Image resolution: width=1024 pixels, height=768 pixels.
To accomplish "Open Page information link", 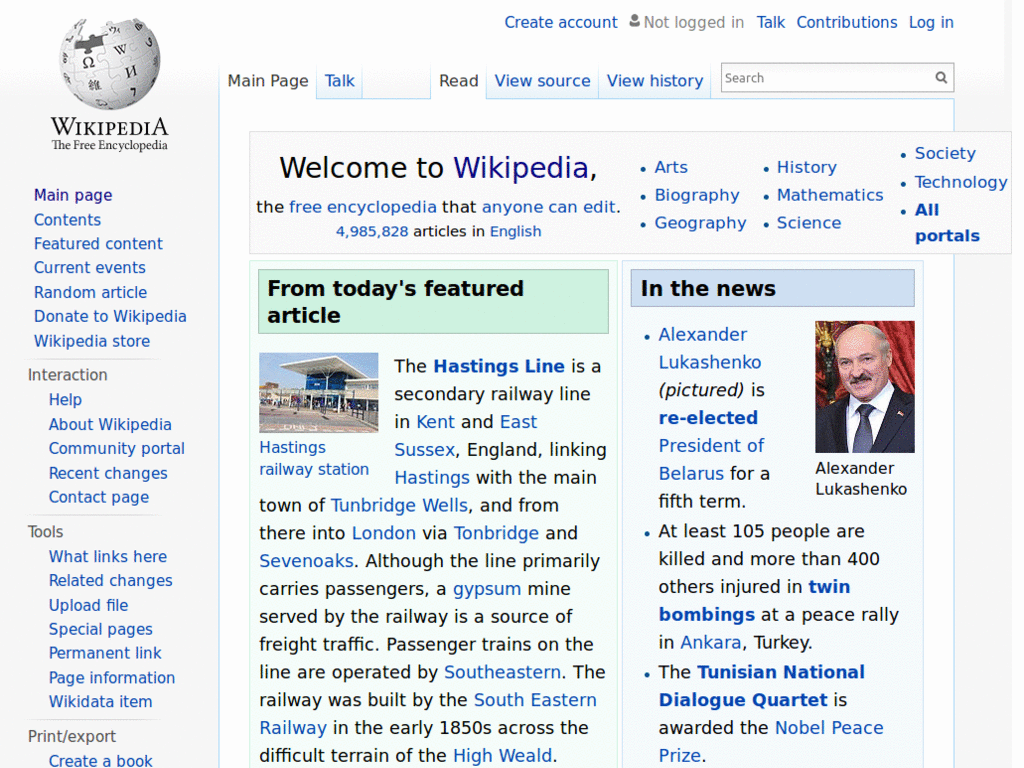I will pos(112,678).
